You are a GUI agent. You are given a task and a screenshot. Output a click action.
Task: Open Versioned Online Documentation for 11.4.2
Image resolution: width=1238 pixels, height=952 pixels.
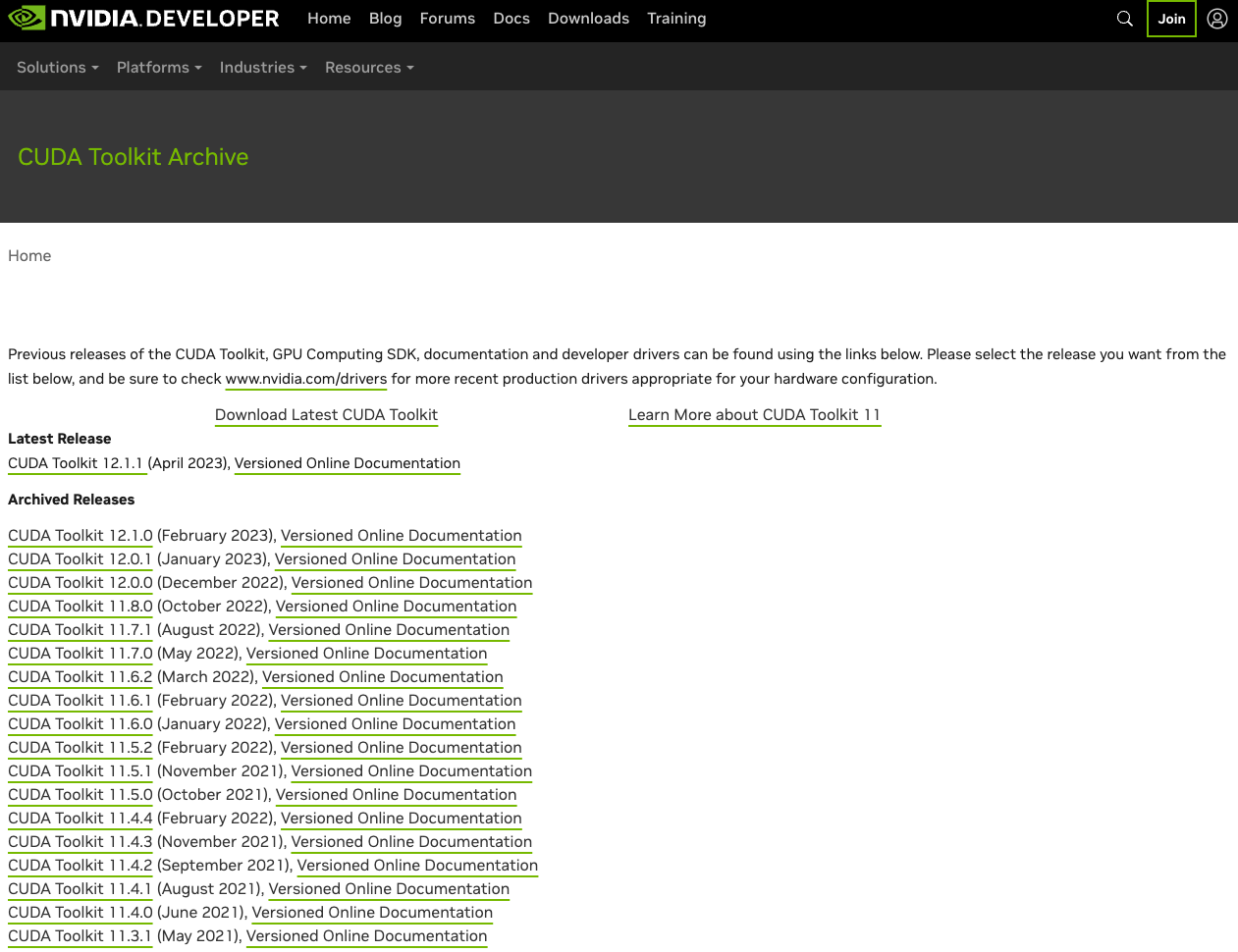(418, 866)
